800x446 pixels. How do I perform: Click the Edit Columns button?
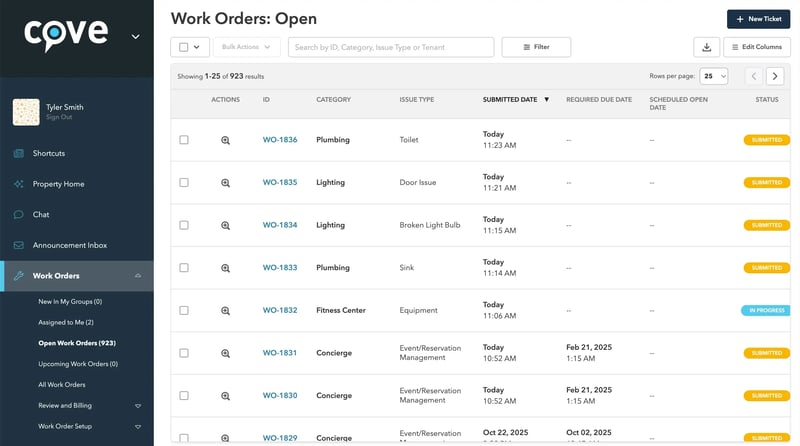coord(757,47)
